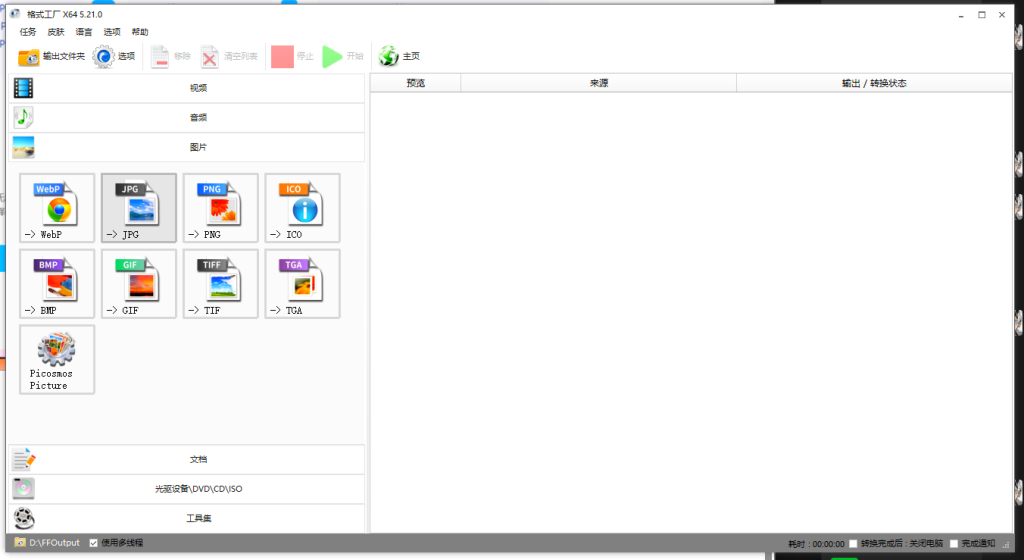Select the TIF converter tile

(x=221, y=284)
